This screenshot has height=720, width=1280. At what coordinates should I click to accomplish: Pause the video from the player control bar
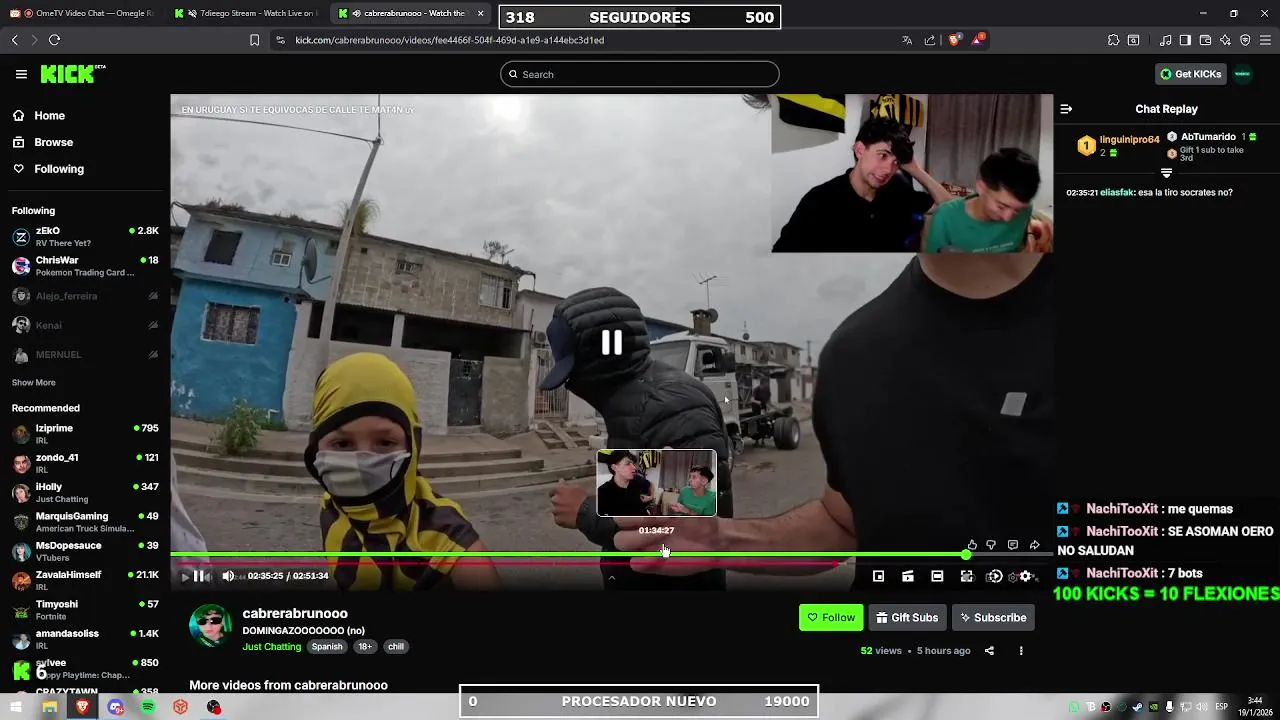coord(199,576)
